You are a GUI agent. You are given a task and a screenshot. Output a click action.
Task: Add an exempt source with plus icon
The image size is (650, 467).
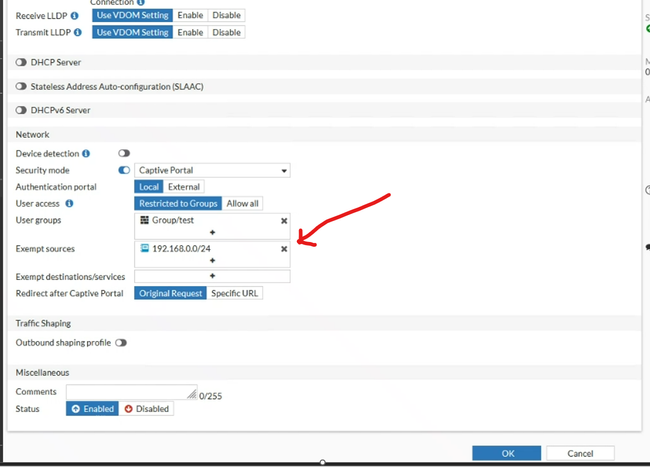click(212, 261)
